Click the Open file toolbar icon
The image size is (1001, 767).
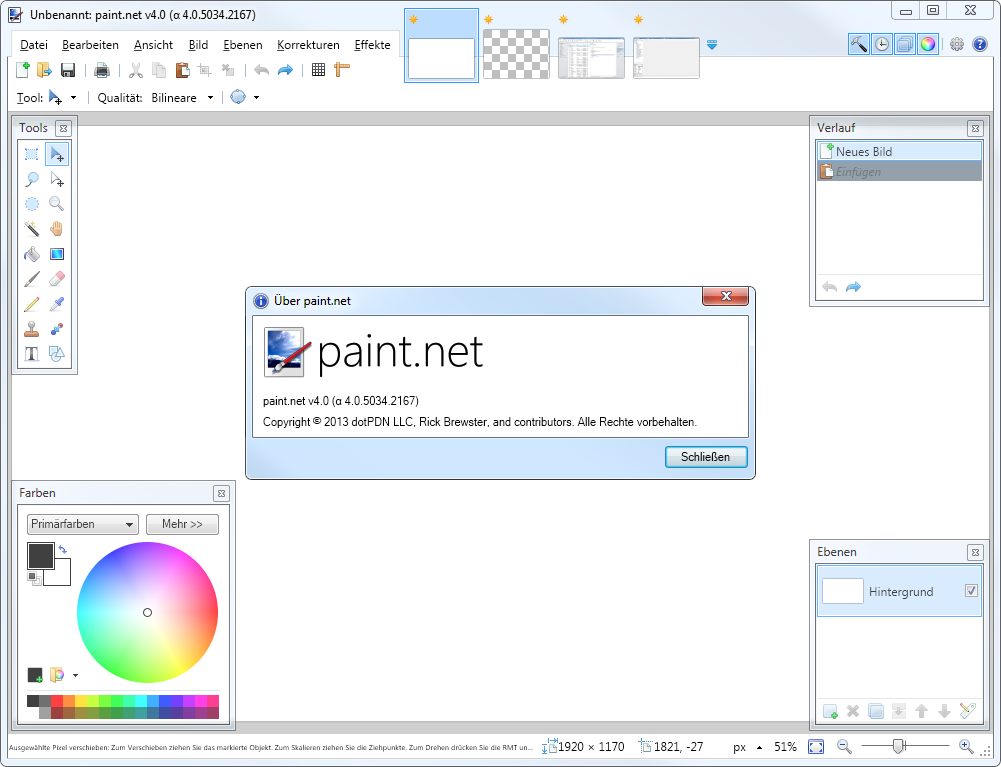tap(44, 70)
